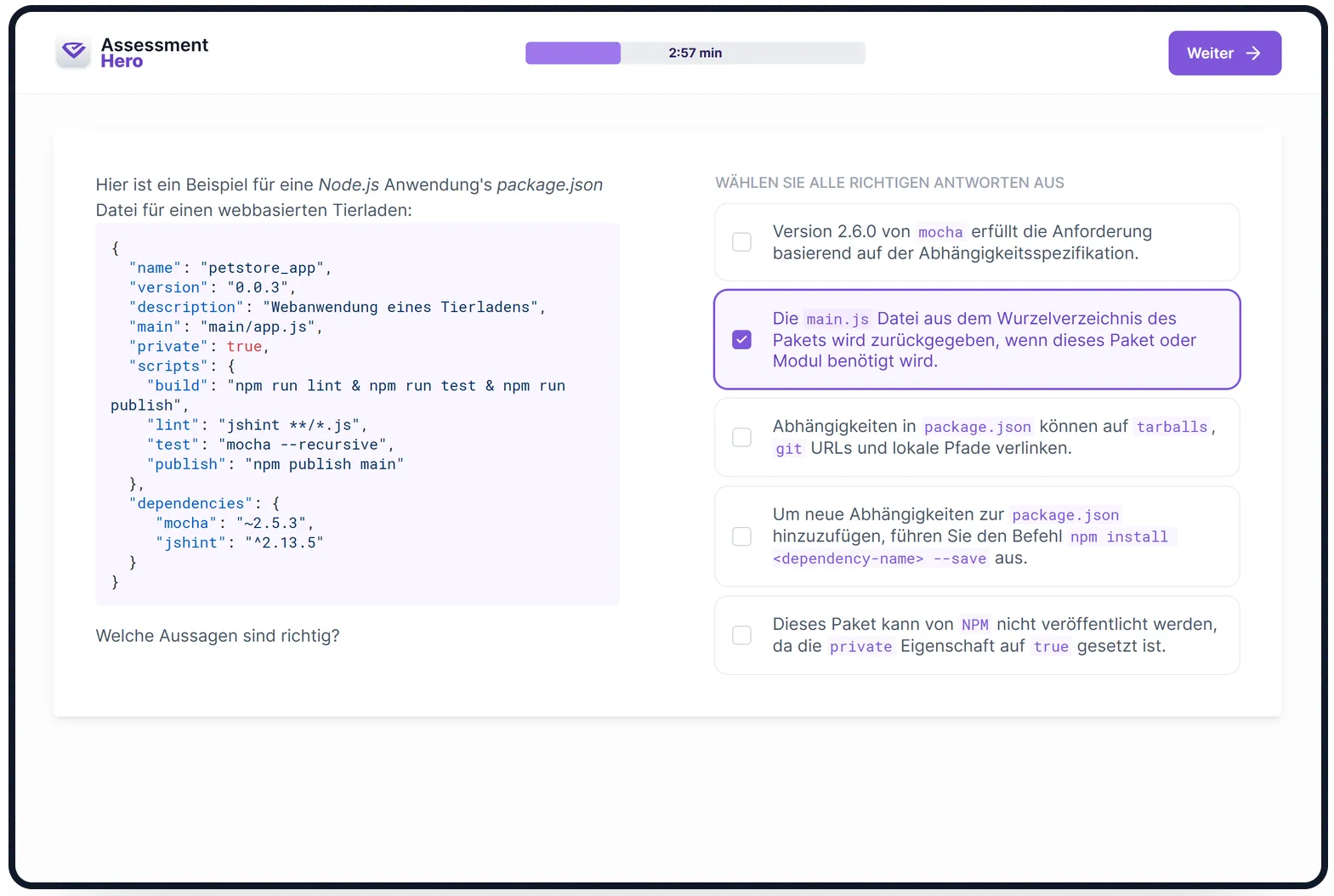Click the intro text 'Hier ist ein Beispiel für eine Node.js'

click(x=237, y=184)
